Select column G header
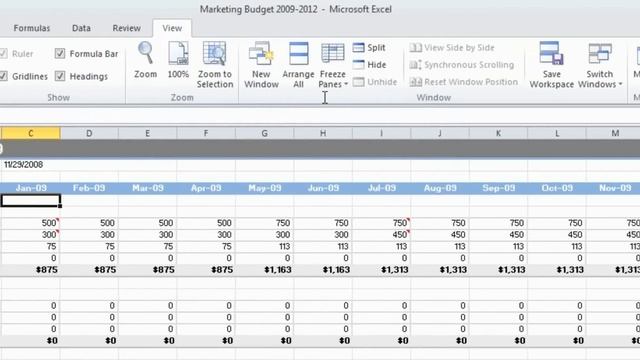Screen dimensions: 640x360 [264, 133]
